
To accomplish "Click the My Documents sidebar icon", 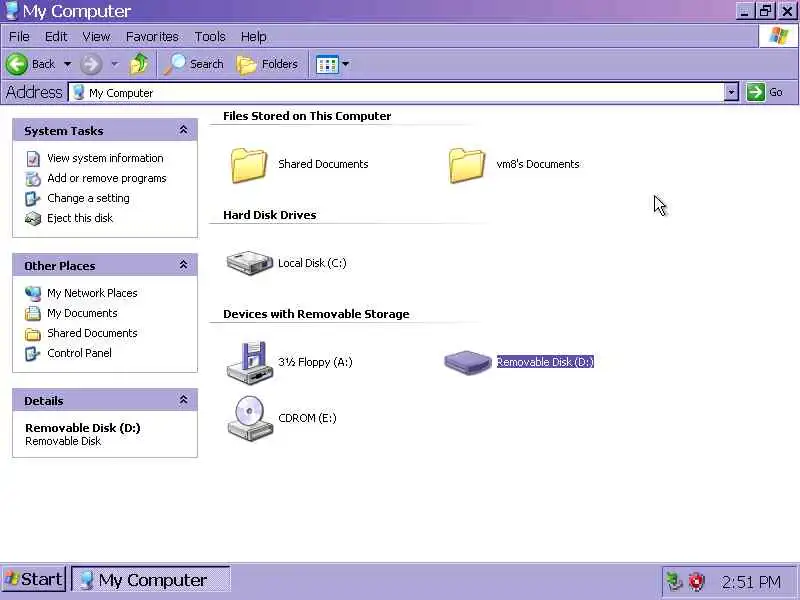I will pyautogui.click(x=33, y=313).
